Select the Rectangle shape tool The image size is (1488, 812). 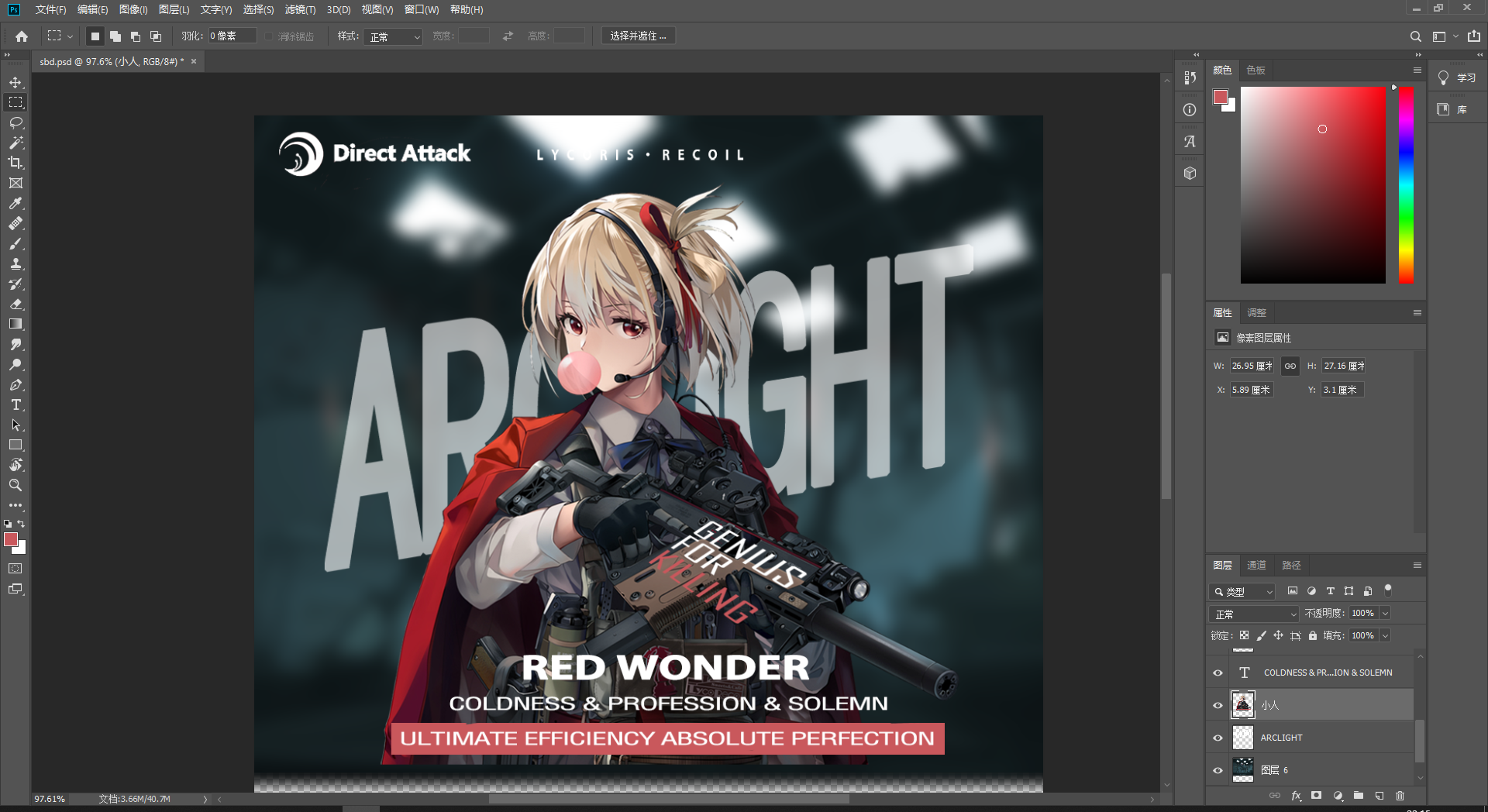point(15,445)
